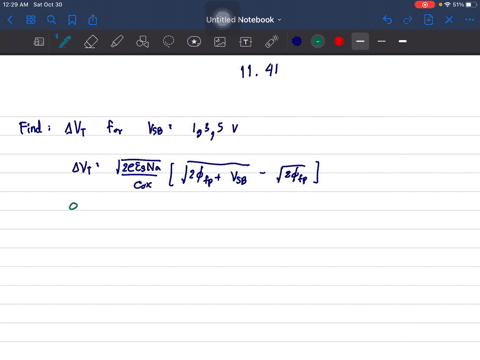Bookmark the current page
Viewport: 480px width, 360px height.
point(72,20)
